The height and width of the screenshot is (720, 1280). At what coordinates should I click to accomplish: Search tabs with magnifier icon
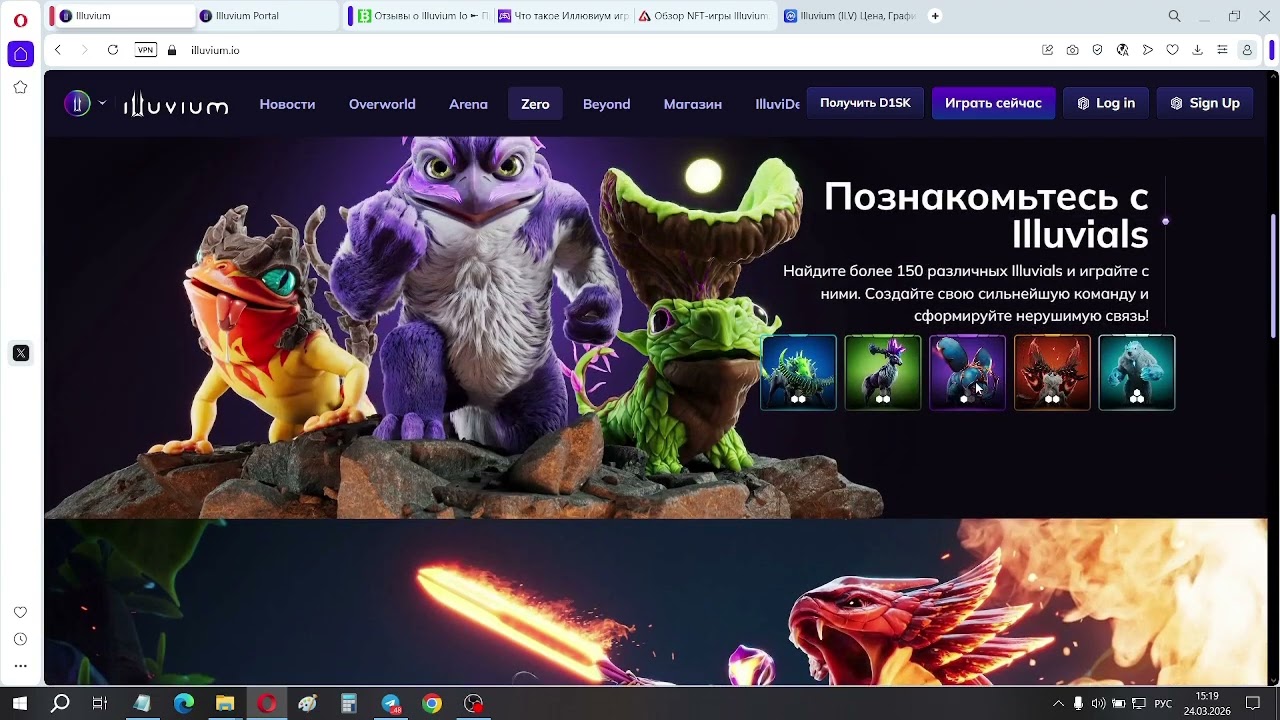[x=1175, y=16]
